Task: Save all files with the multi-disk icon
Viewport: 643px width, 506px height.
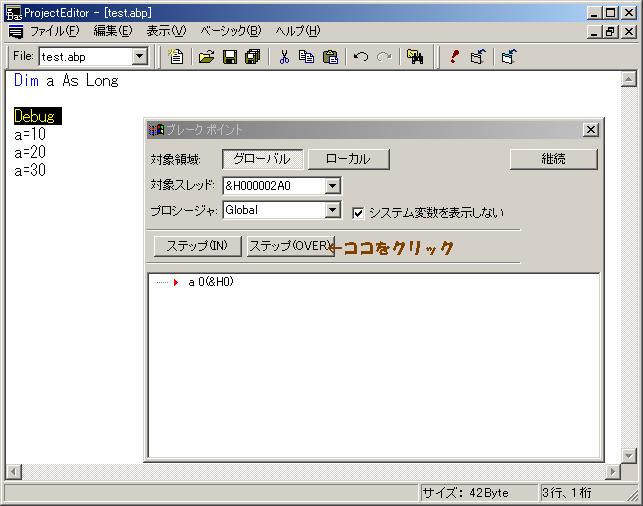Action: [x=252, y=56]
